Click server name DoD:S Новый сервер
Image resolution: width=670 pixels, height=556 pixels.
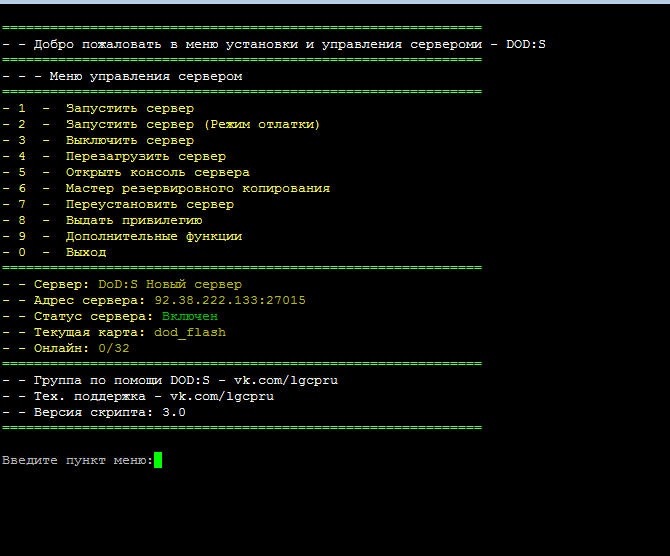[169, 284]
